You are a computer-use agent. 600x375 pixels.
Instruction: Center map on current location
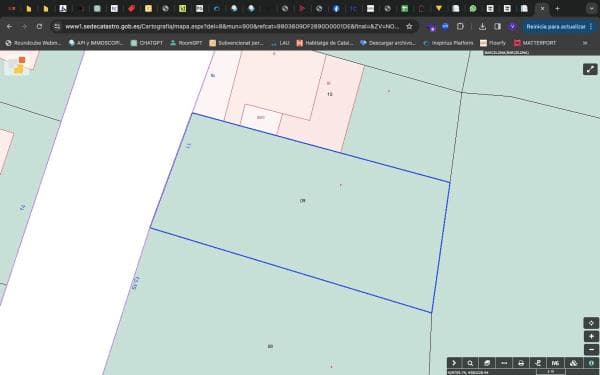(x=591, y=323)
